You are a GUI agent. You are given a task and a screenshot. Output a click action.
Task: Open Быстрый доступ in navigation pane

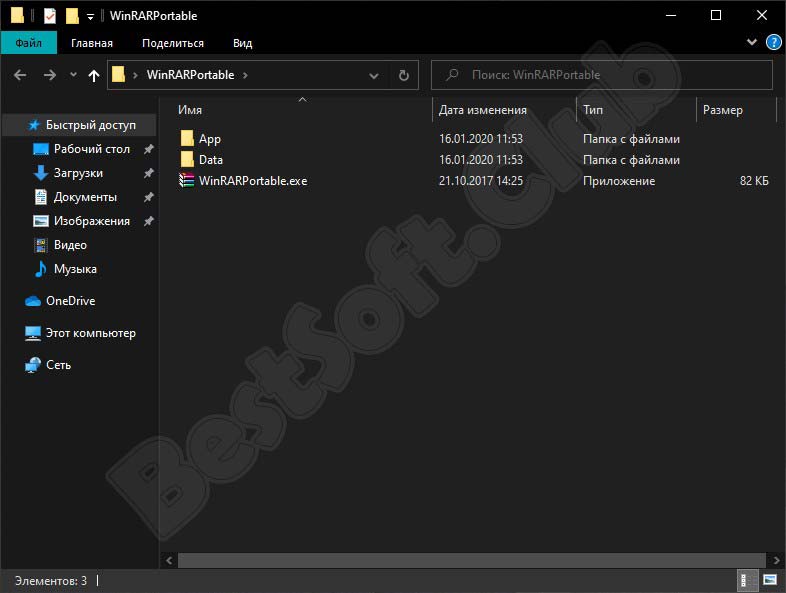point(90,125)
